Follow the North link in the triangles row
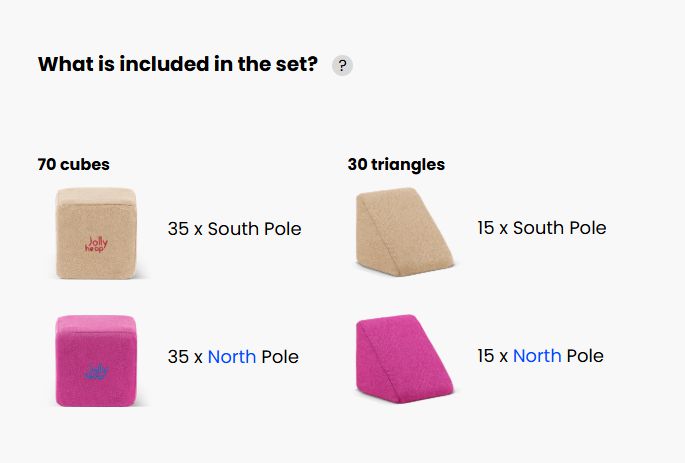This screenshot has height=463, width=685. click(537, 356)
